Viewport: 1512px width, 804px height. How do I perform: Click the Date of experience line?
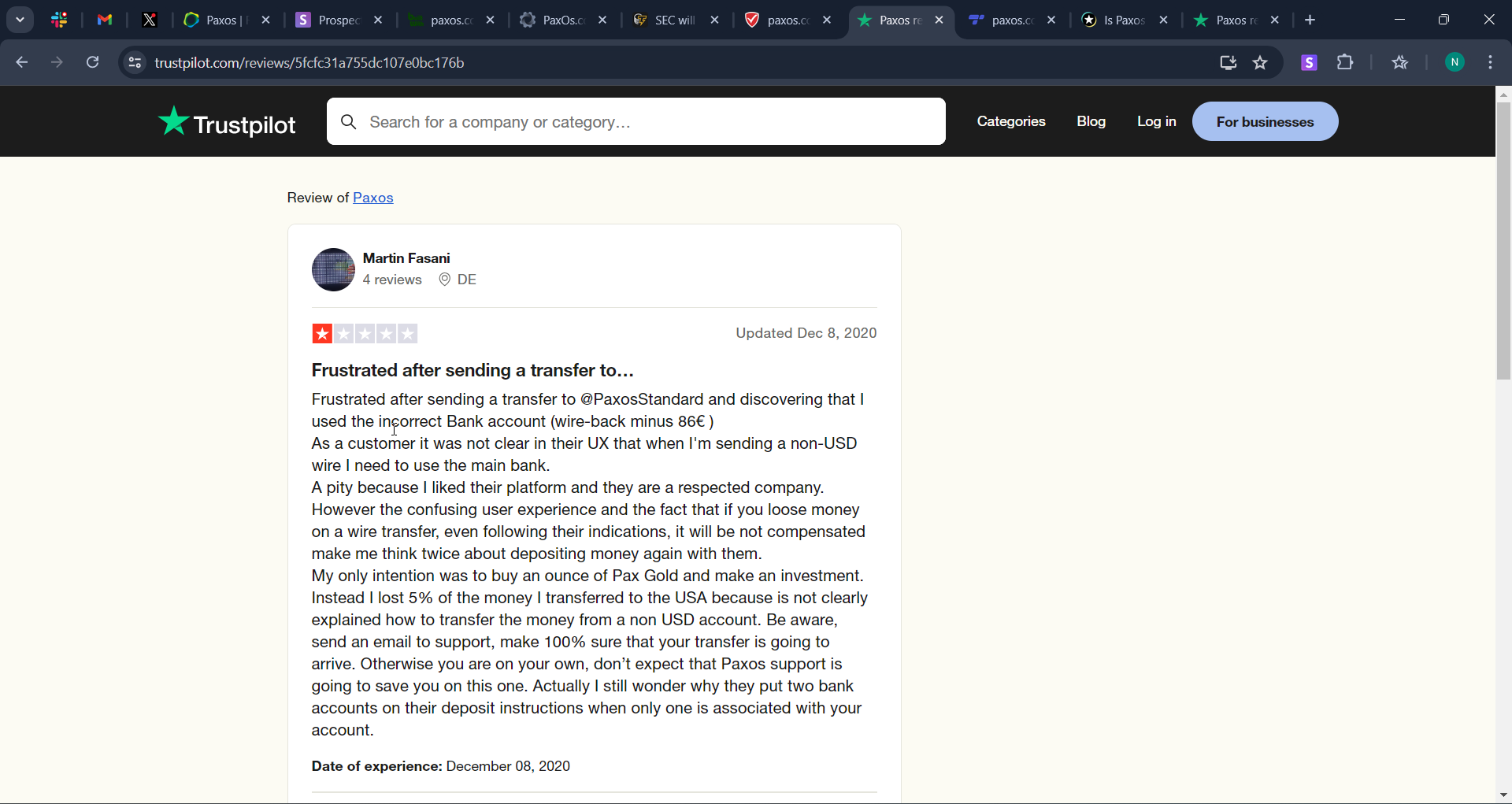point(441,766)
